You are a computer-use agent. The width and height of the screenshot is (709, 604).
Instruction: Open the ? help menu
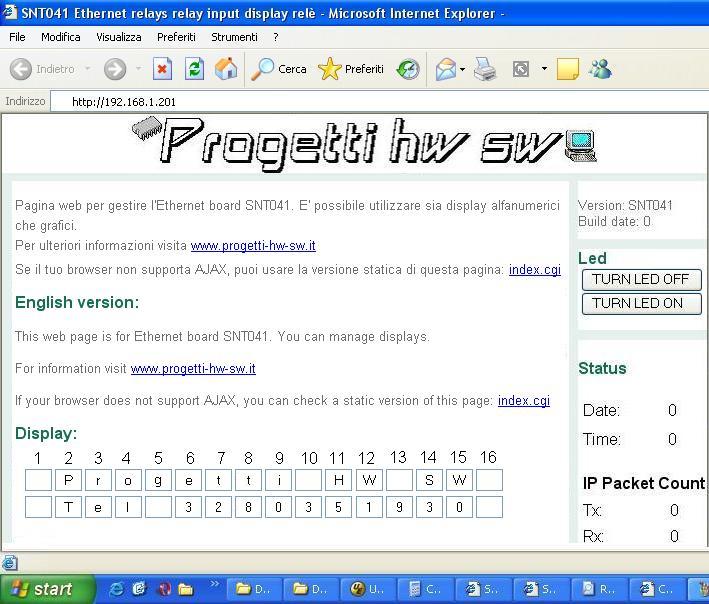276,37
